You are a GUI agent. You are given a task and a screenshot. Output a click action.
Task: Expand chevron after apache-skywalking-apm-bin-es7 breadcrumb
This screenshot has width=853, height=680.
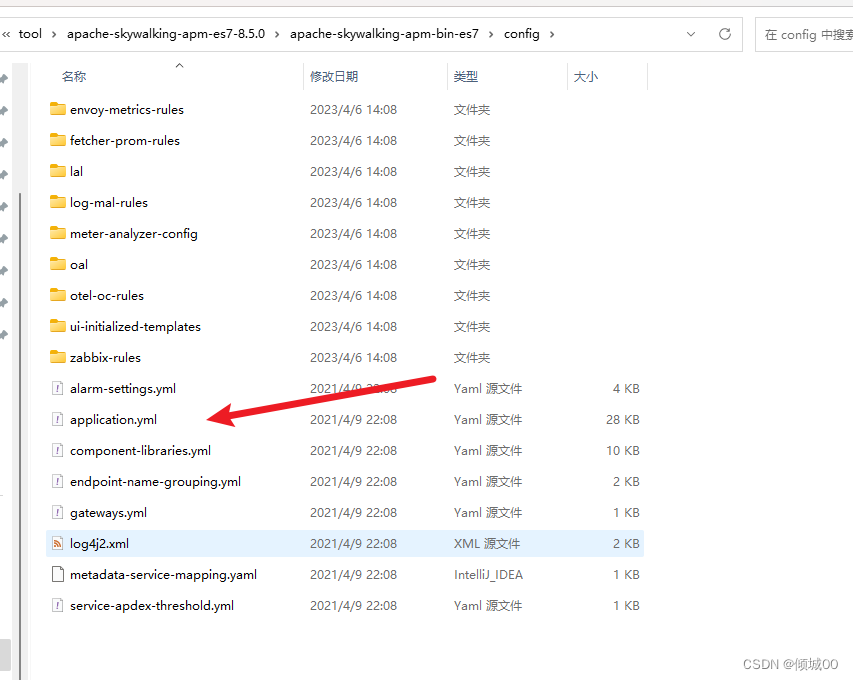491,34
